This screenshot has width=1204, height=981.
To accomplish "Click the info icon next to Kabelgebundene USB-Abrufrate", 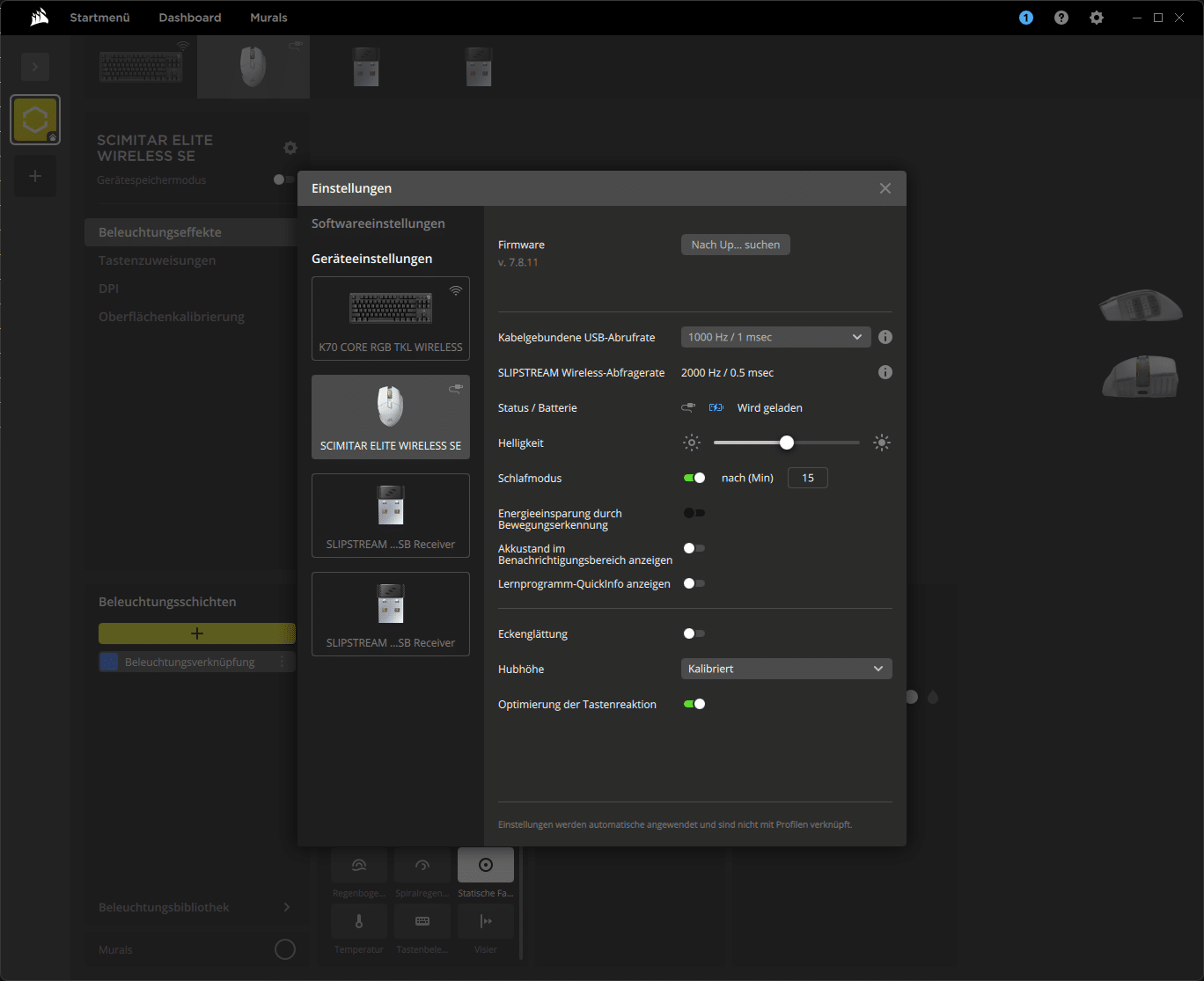I will tap(885, 337).
